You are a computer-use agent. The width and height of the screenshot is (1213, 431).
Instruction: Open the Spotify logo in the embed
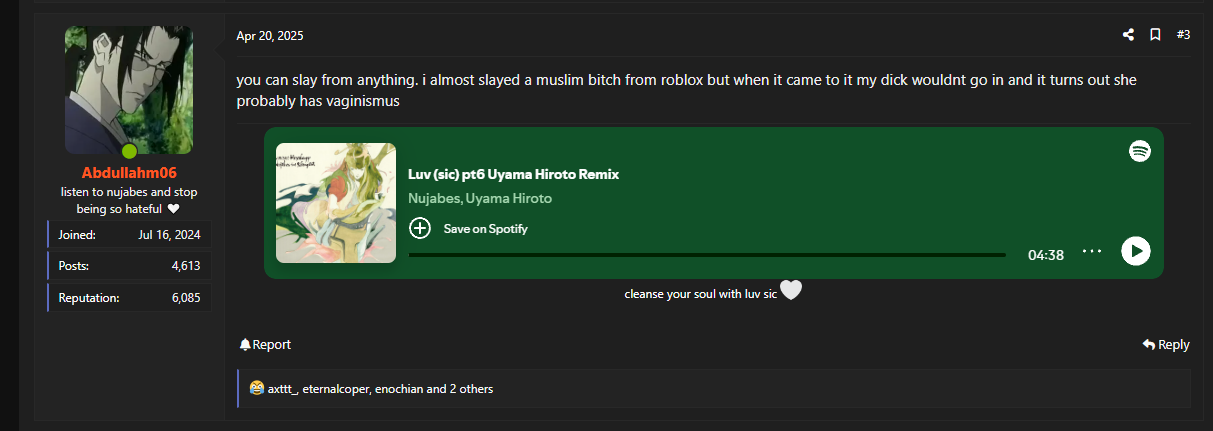1140,151
